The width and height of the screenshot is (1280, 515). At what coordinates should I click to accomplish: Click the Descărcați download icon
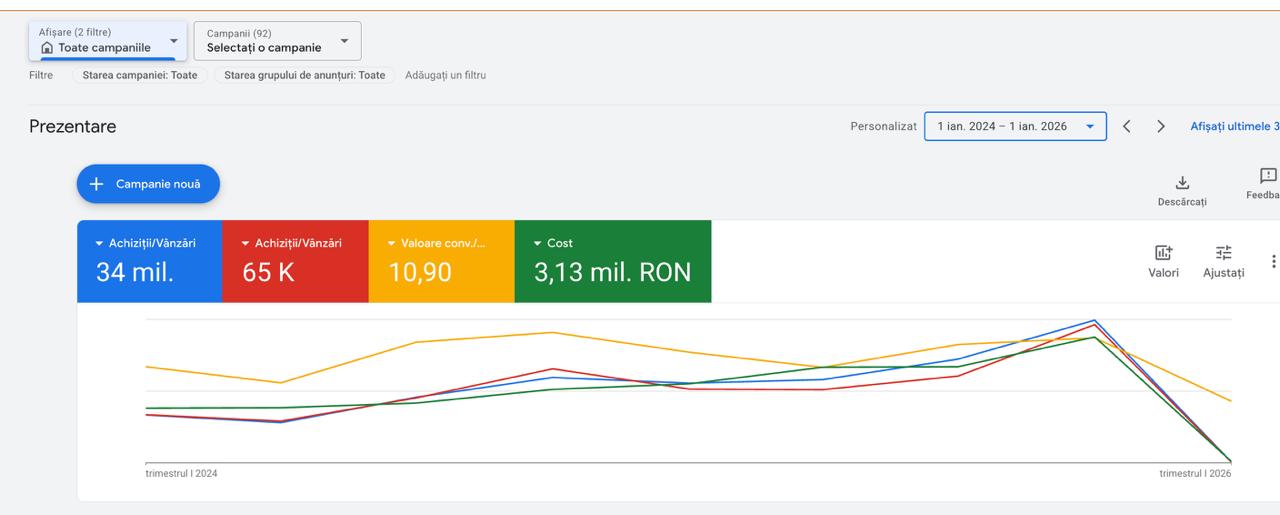(x=1182, y=183)
